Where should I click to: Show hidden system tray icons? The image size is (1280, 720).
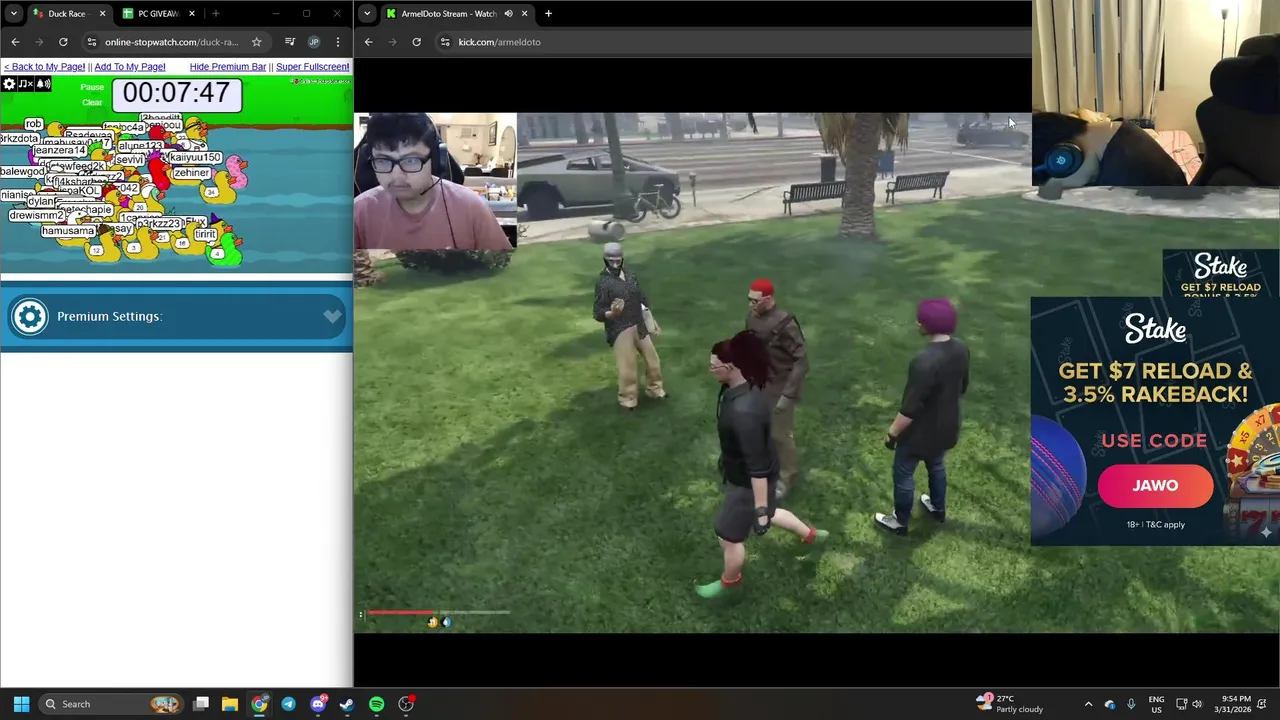pos(1088,704)
